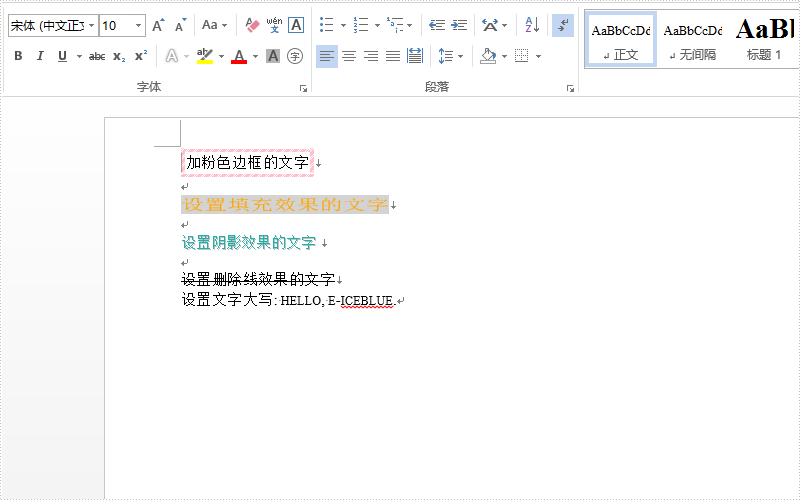
Task: Clear all formatting with eraser icon
Action: [252, 25]
